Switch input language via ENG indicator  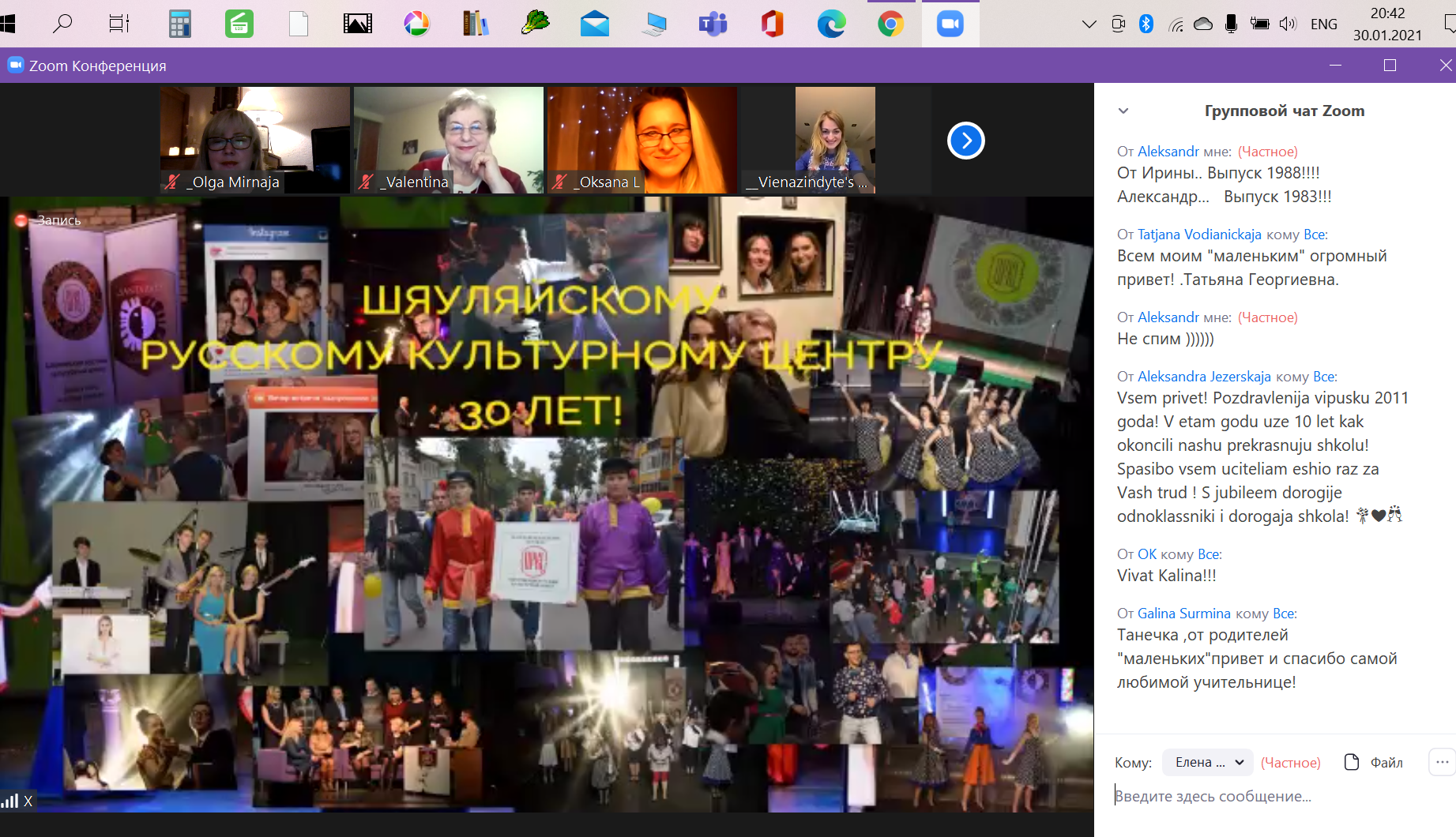point(1323,24)
